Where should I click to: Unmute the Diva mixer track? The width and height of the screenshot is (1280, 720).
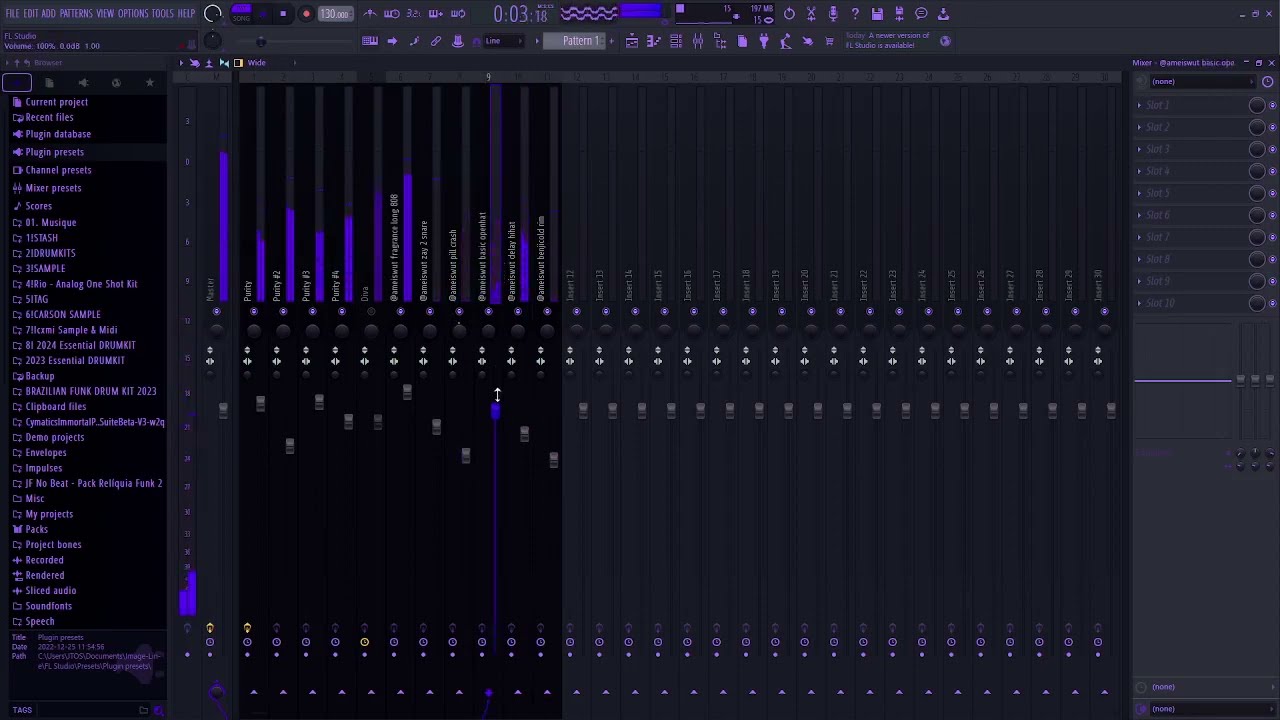coord(371,312)
